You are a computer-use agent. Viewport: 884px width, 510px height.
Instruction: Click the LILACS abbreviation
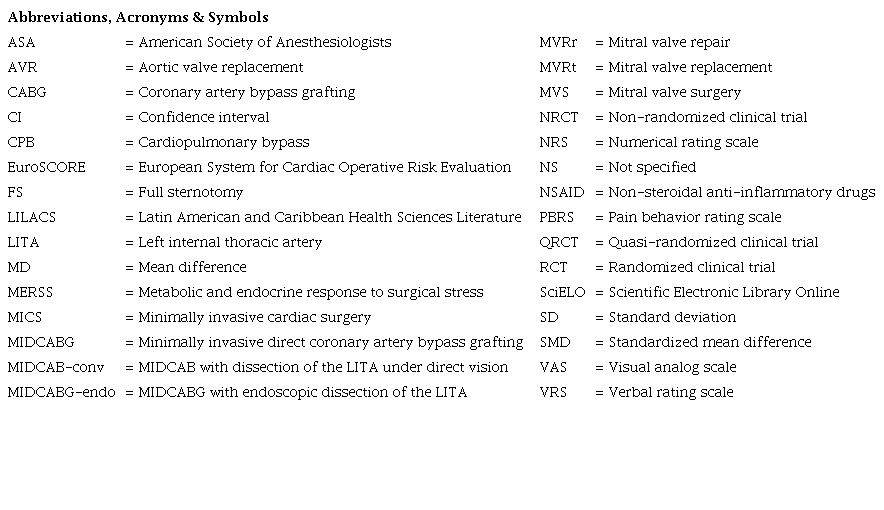(30, 217)
